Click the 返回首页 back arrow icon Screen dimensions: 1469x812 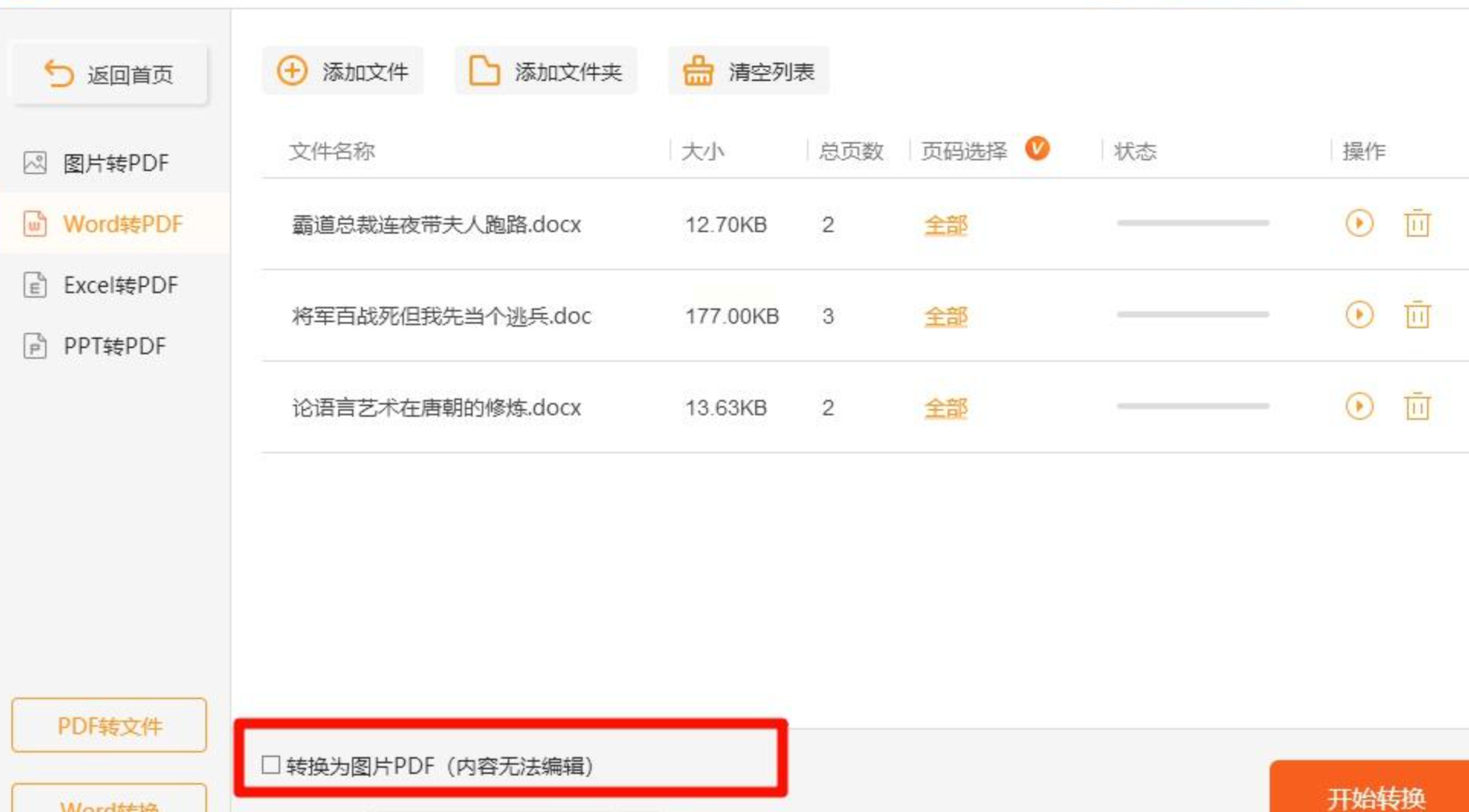59,74
